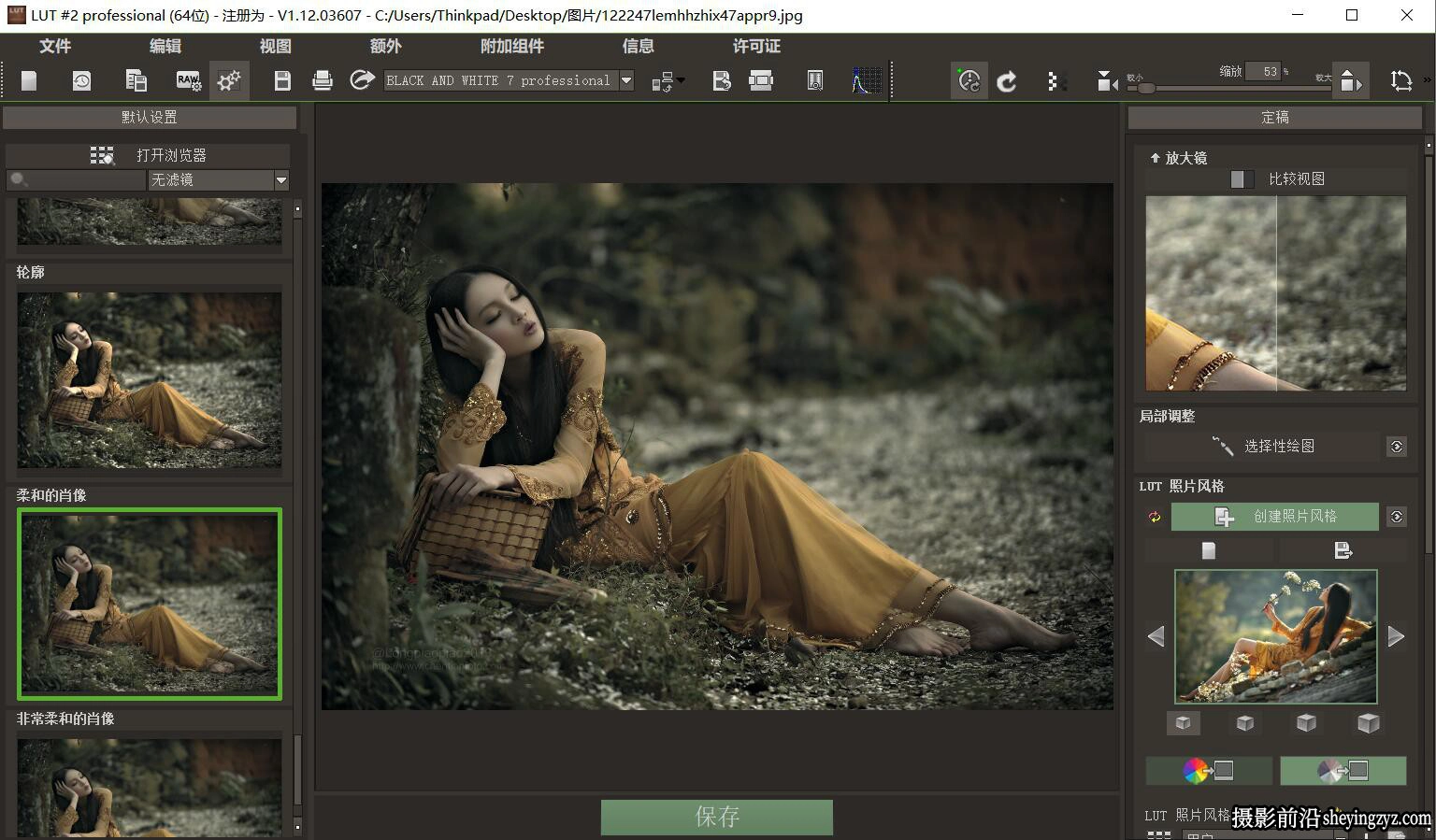Screen dimensions: 1436x840
Task: Click the preset search field
Action: click(77, 179)
